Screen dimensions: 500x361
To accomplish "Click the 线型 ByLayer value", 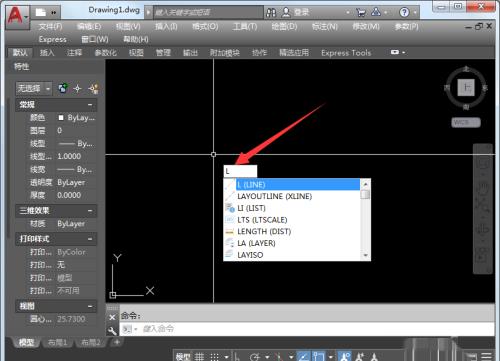I will tap(76, 144).
